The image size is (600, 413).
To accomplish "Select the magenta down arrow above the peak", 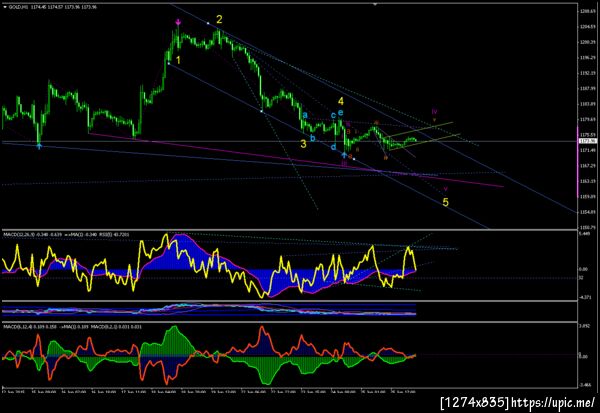I will 178,22.
